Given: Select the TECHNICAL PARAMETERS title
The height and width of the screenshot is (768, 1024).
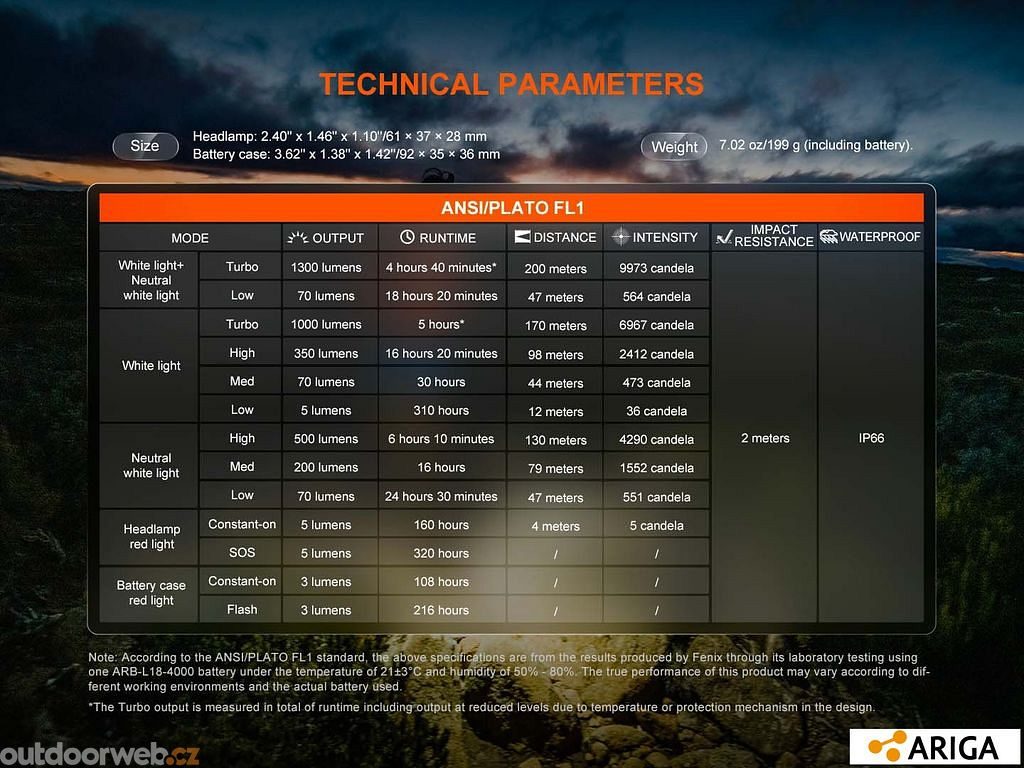Looking at the screenshot, I should point(511,84).
